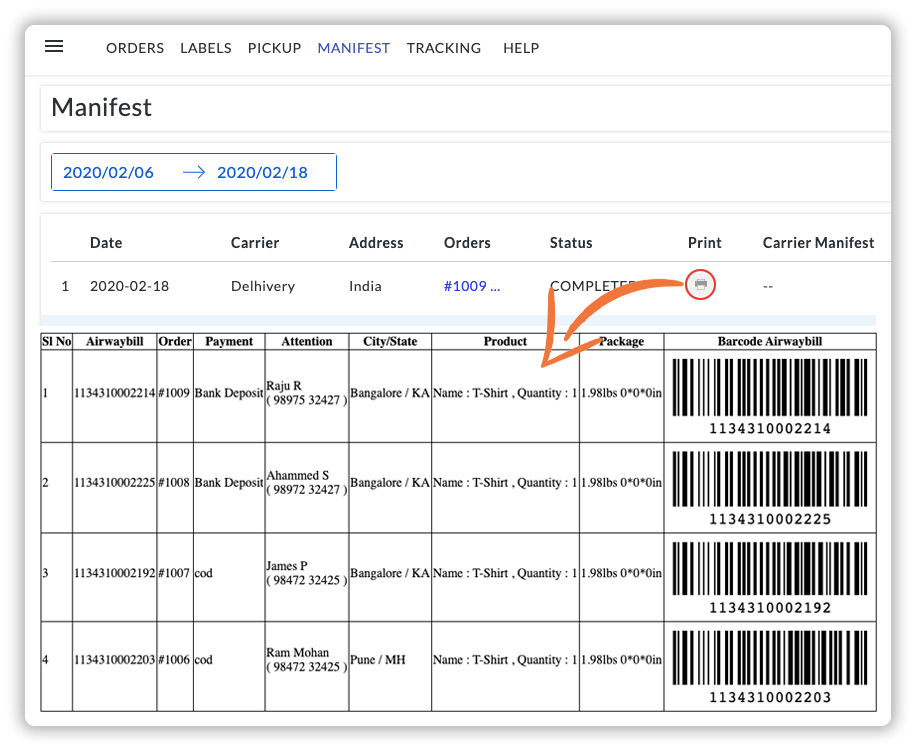The width and height of the screenshot is (915, 749).
Task: Select the MANIFEST tab
Action: tap(354, 48)
